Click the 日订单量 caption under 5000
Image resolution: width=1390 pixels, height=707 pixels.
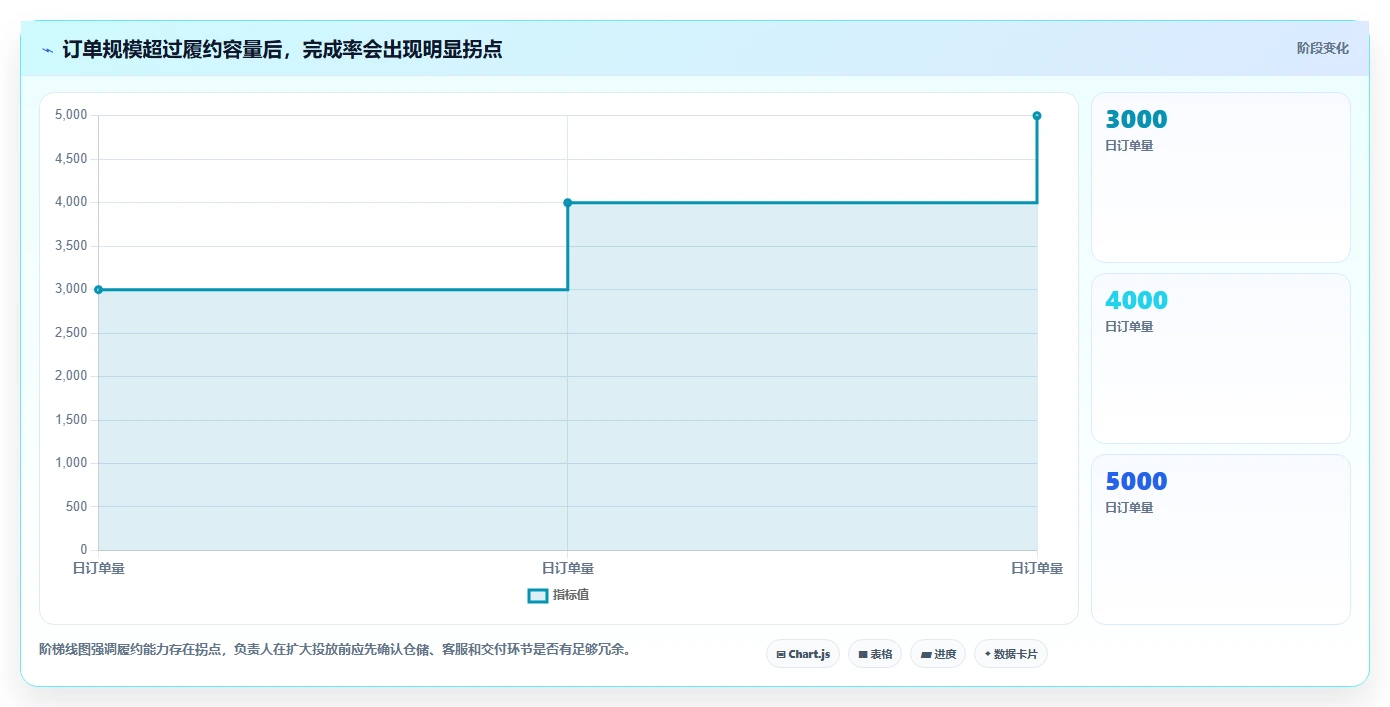click(1129, 508)
